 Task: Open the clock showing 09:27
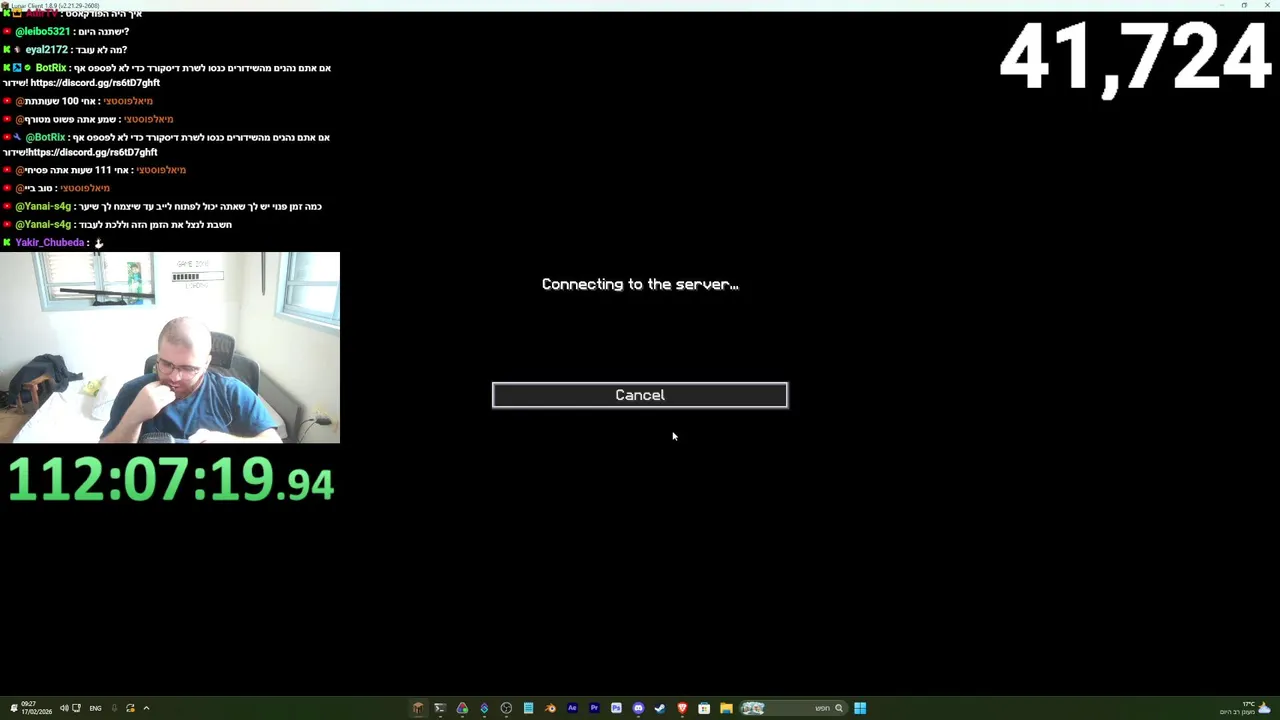[x=36, y=708]
